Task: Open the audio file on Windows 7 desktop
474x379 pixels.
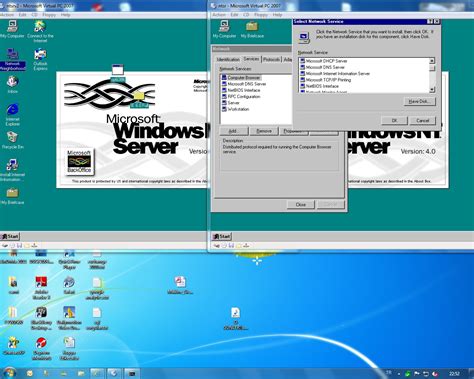Action: click(235, 318)
